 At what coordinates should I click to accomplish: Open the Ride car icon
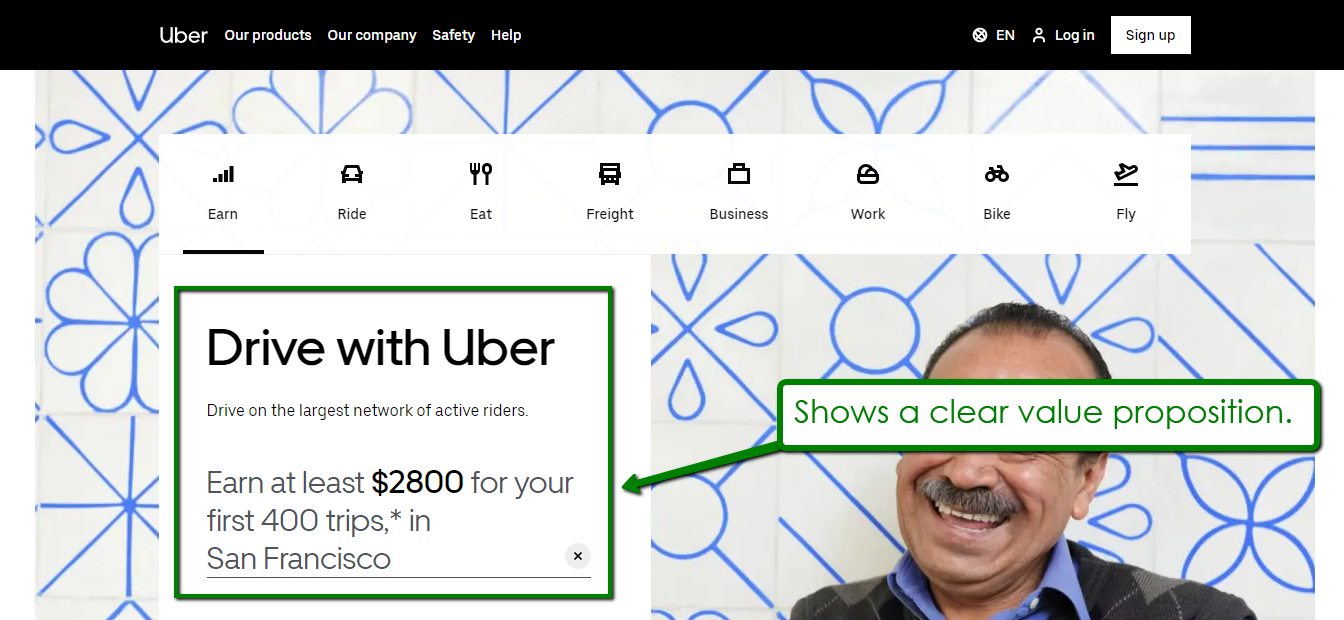pyautogui.click(x=352, y=174)
